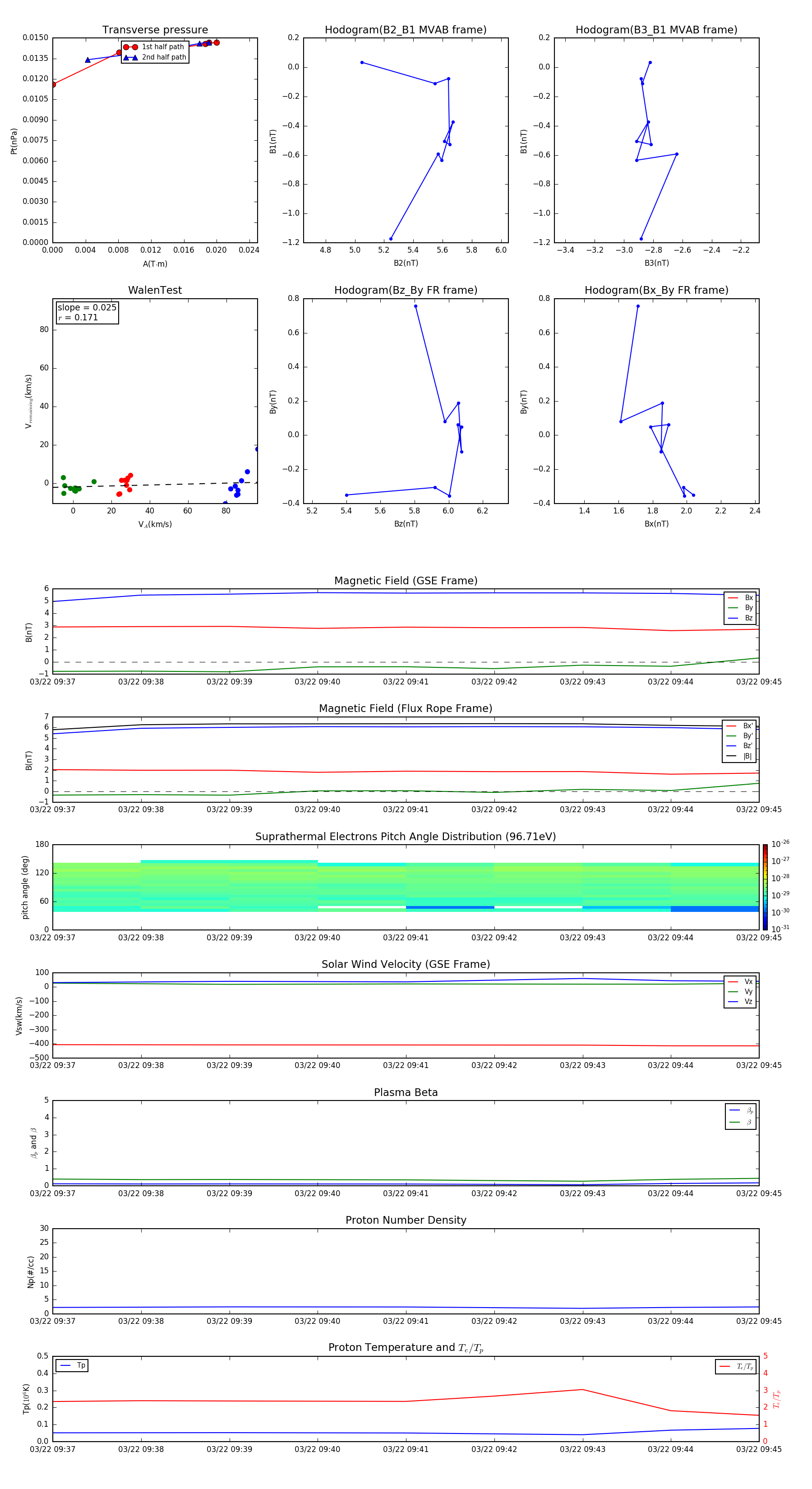Click the Bz legend entry in GSE plot

tap(740, 619)
